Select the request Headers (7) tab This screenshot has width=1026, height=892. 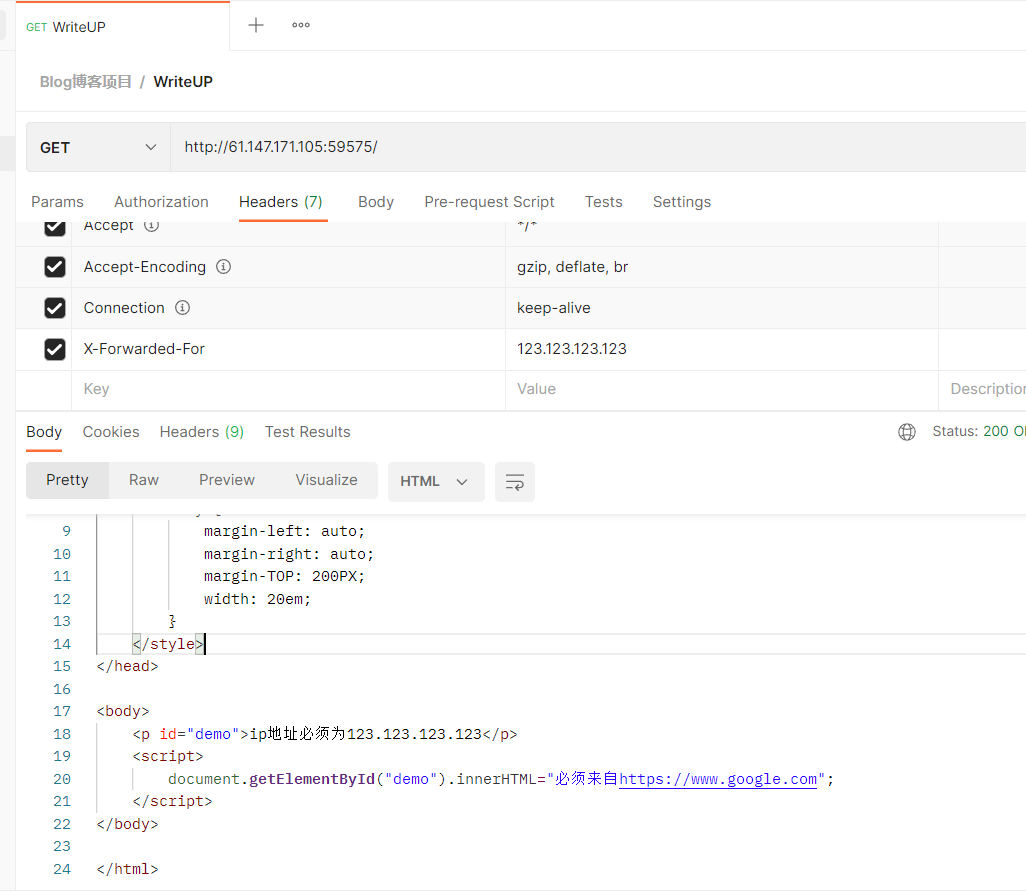coord(281,202)
